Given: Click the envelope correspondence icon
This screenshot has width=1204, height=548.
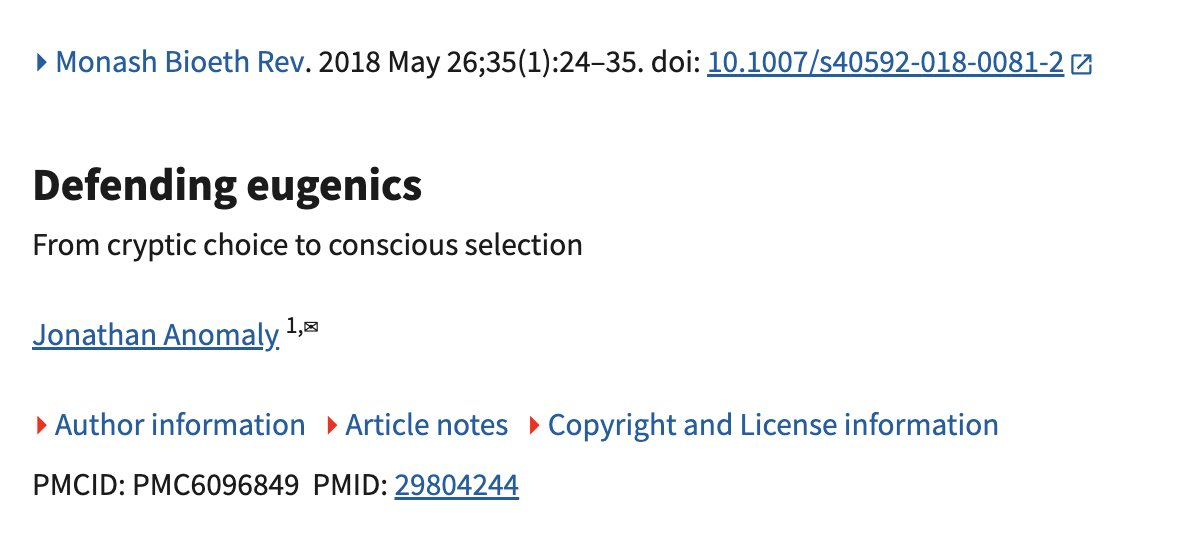Looking at the screenshot, I should coord(310,327).
